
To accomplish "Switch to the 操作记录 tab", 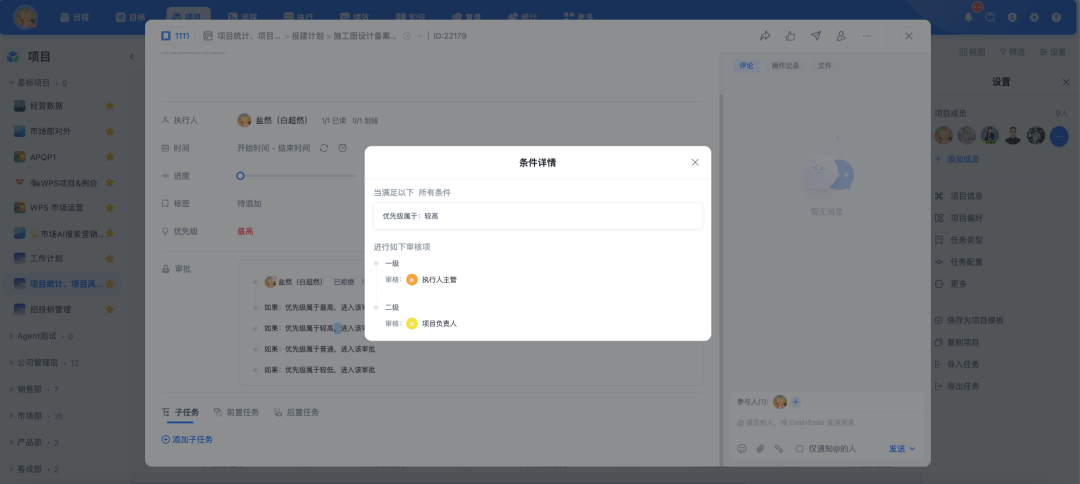I will (785, 66).
